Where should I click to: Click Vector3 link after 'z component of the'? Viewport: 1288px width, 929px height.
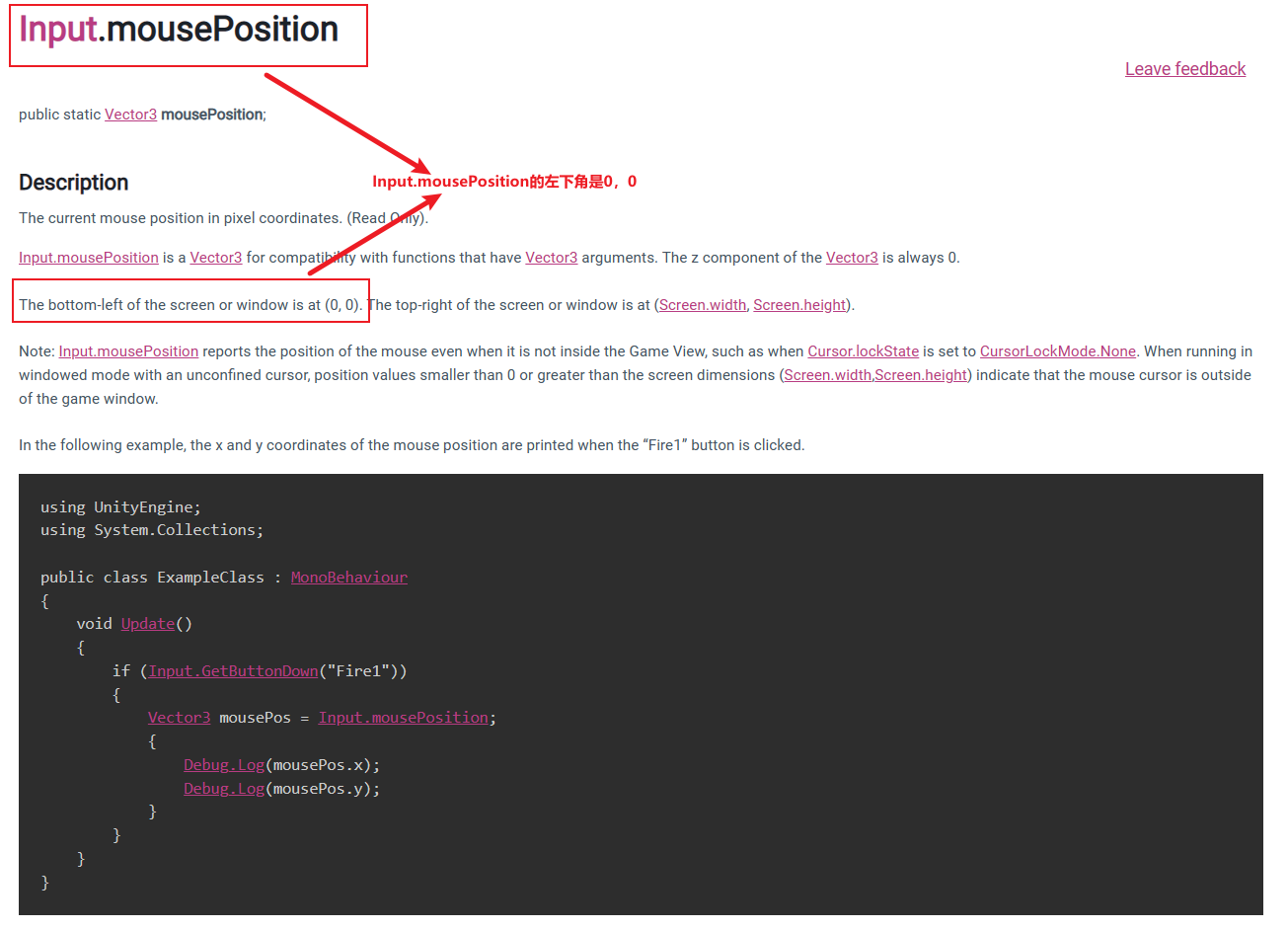tap(852, 258)
